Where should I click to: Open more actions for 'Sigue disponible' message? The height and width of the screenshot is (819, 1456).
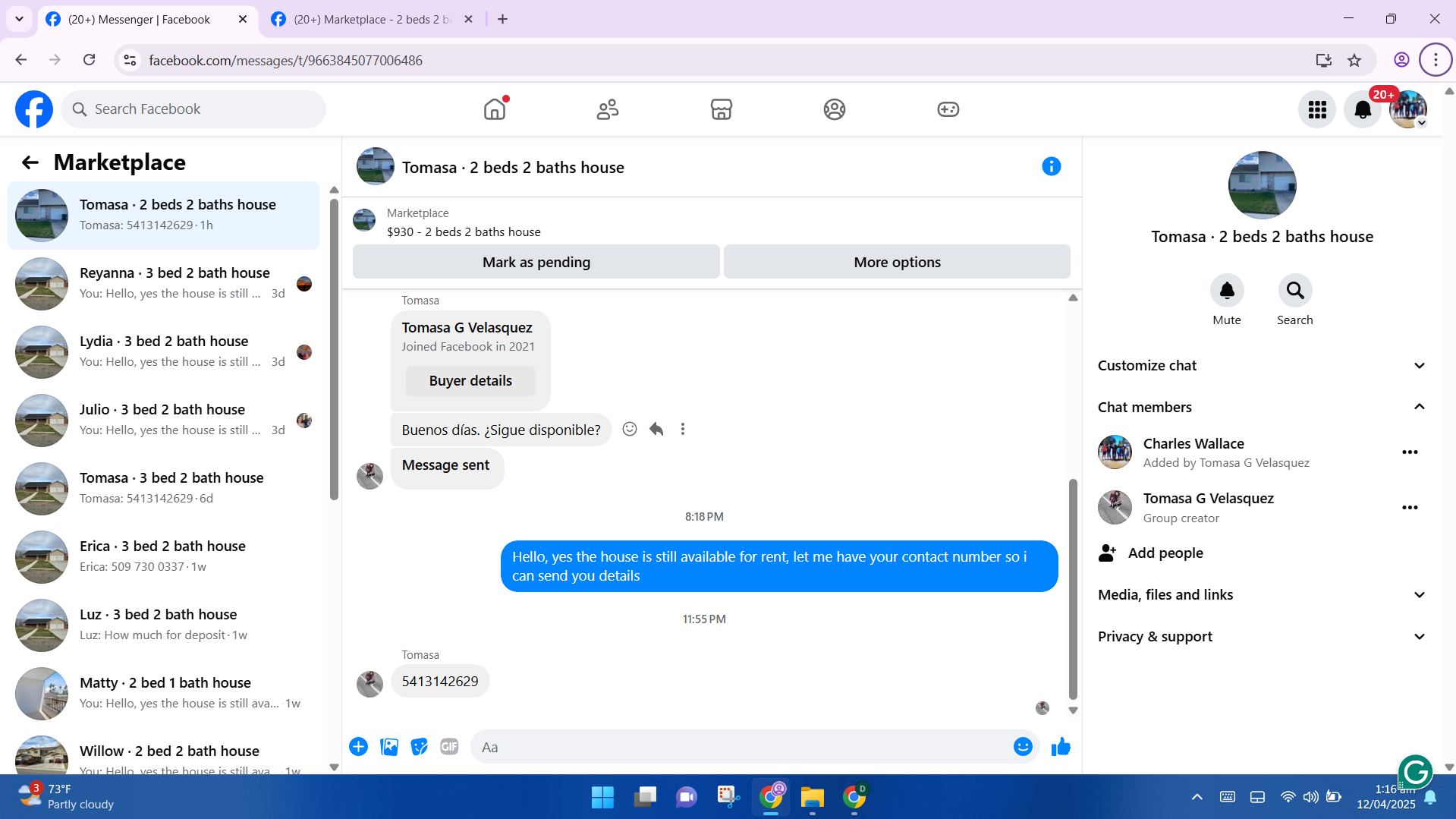click(x=683, y=430)
